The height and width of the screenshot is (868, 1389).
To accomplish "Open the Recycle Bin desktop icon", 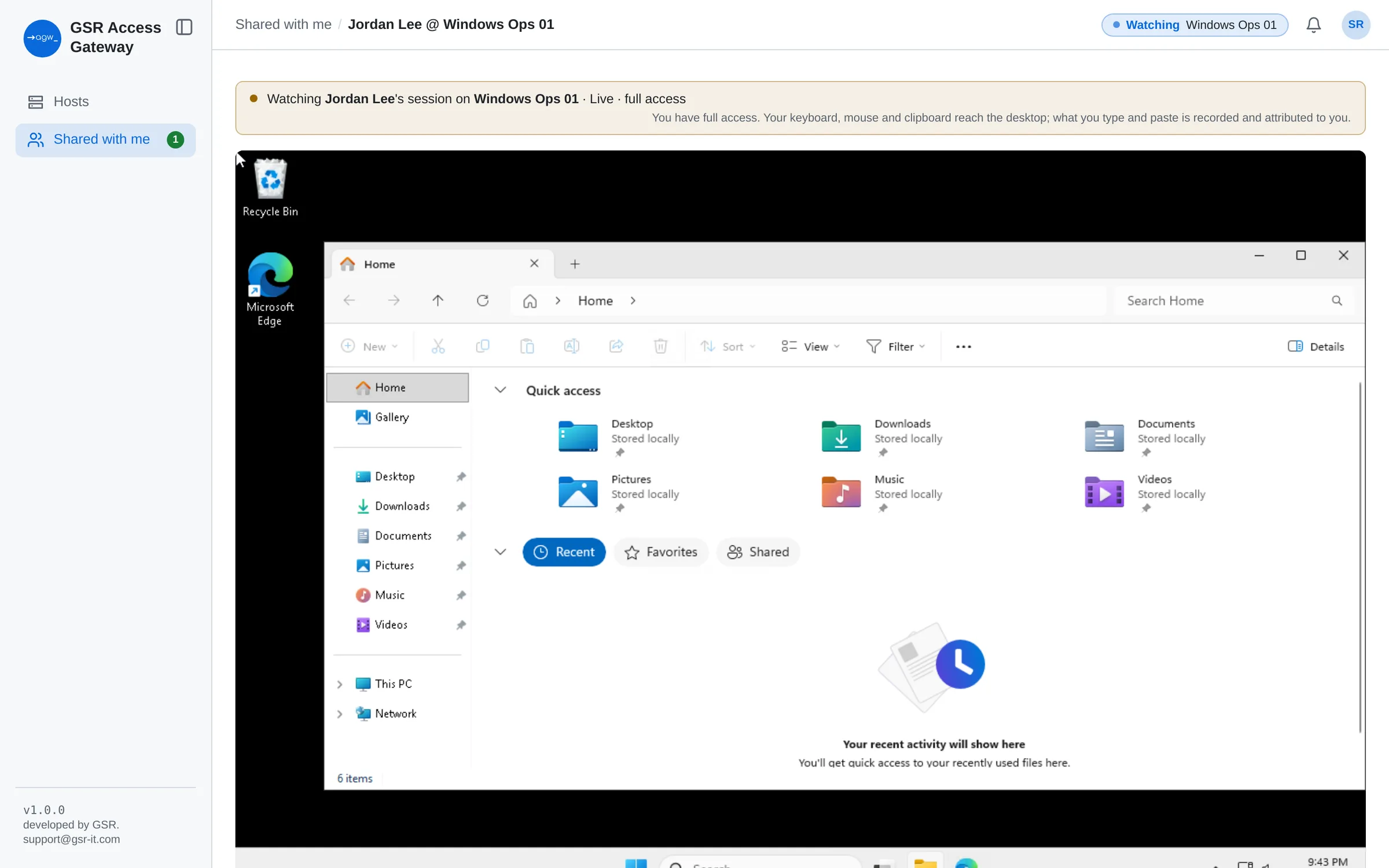I will (270, 188).
